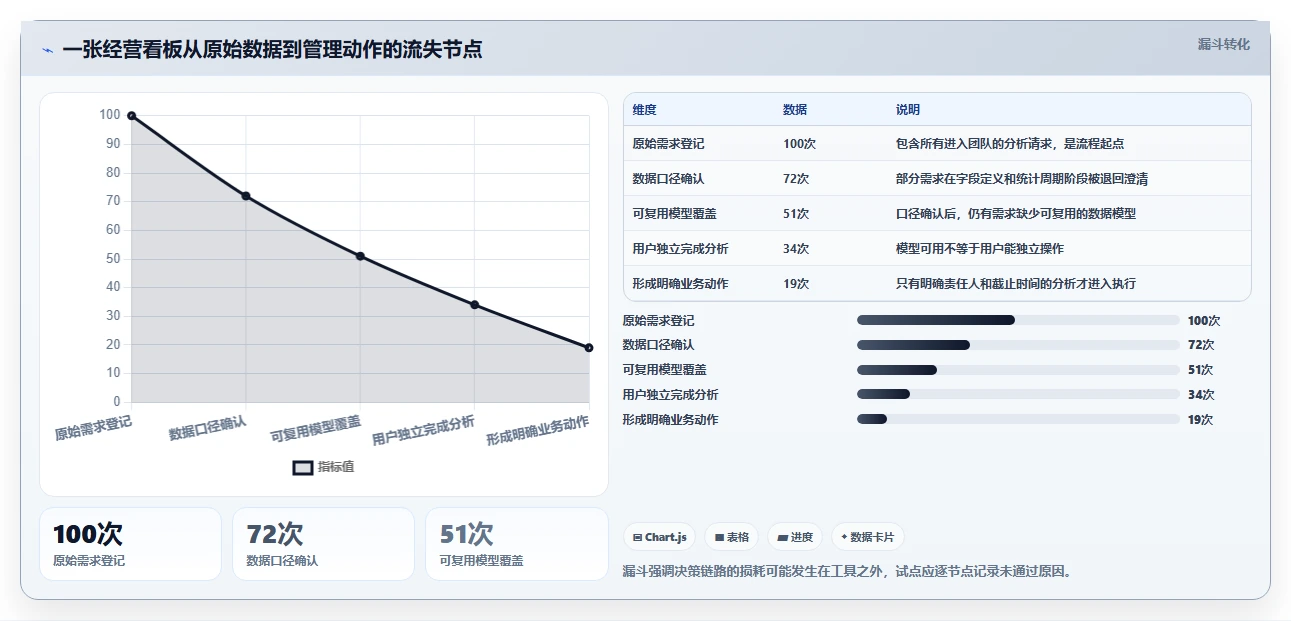This screenshot has width=1291, height=621.
Task: Click the x-axis label 数据口径确认 on the chart
Action: (x=207, y=427)
